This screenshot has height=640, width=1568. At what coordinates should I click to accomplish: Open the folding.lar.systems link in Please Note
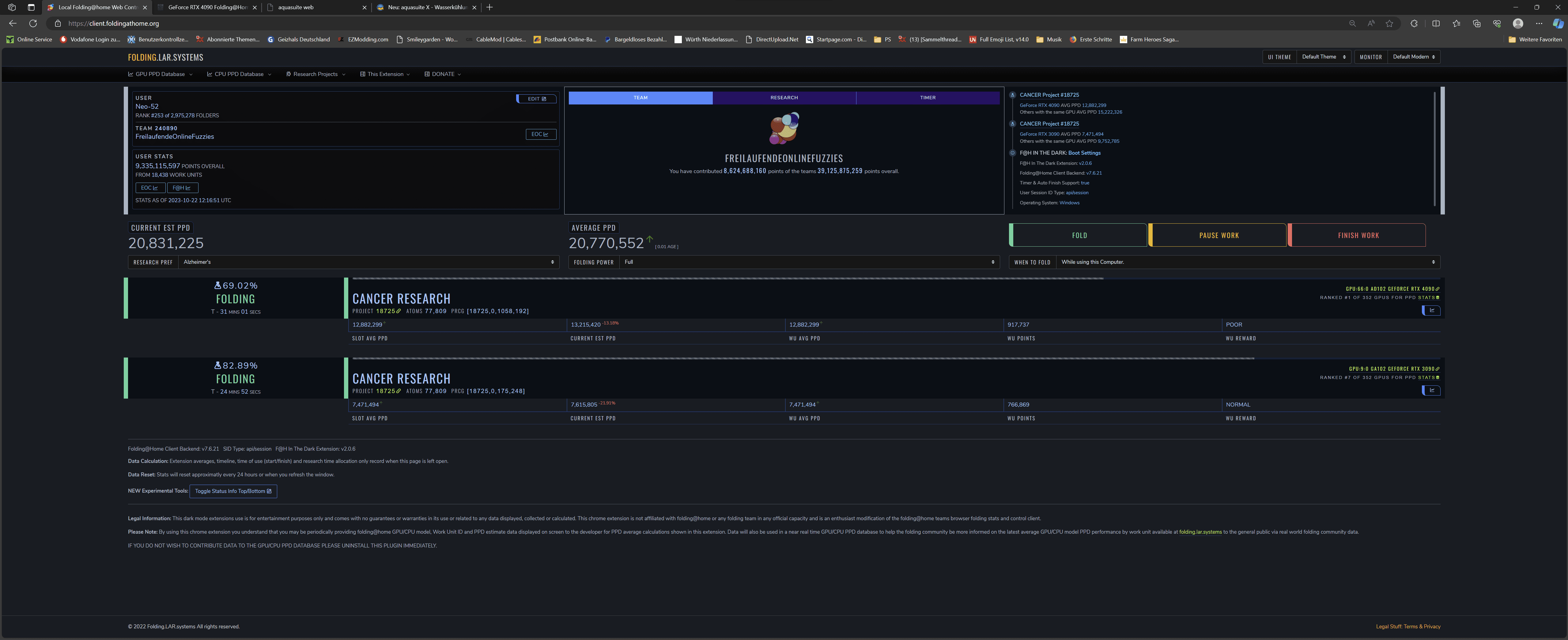(1200, 532)
